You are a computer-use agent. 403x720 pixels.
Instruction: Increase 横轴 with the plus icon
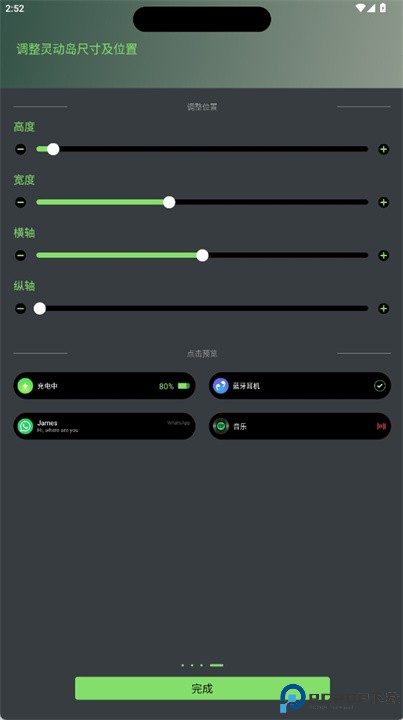pyautogui.click(x=383, y=255)
